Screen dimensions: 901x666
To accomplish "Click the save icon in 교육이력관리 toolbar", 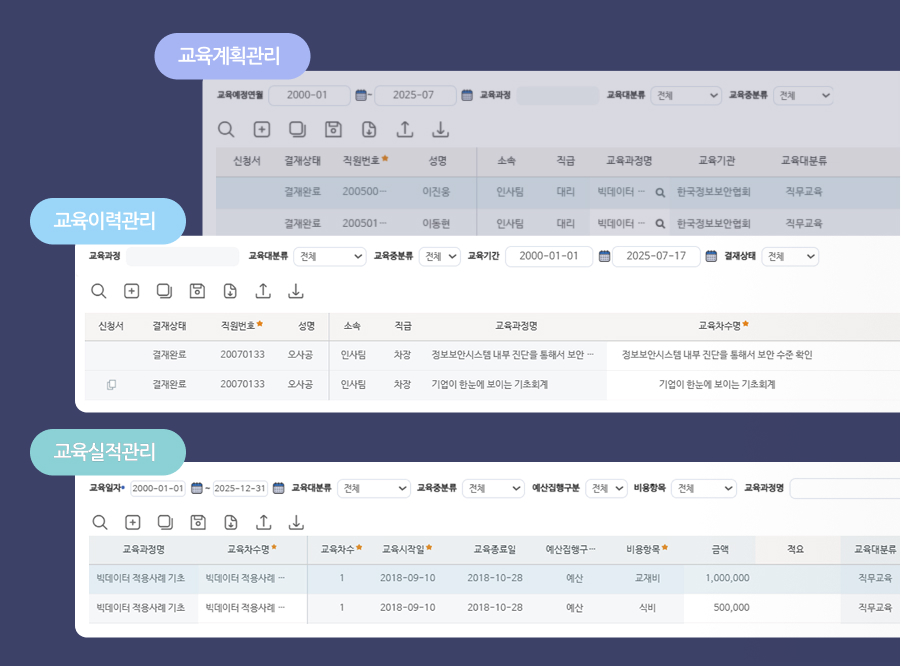I will pos(197,291).
